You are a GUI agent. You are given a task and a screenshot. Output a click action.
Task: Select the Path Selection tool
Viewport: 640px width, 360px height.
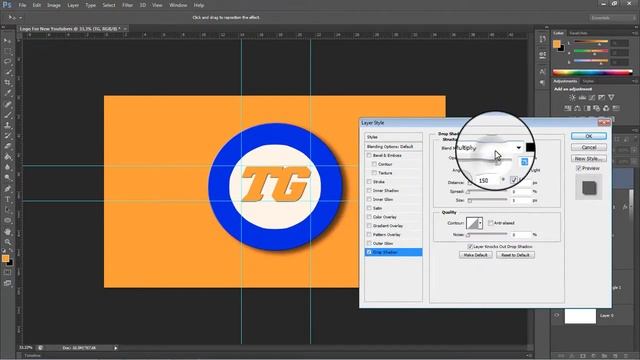point(7,210)
